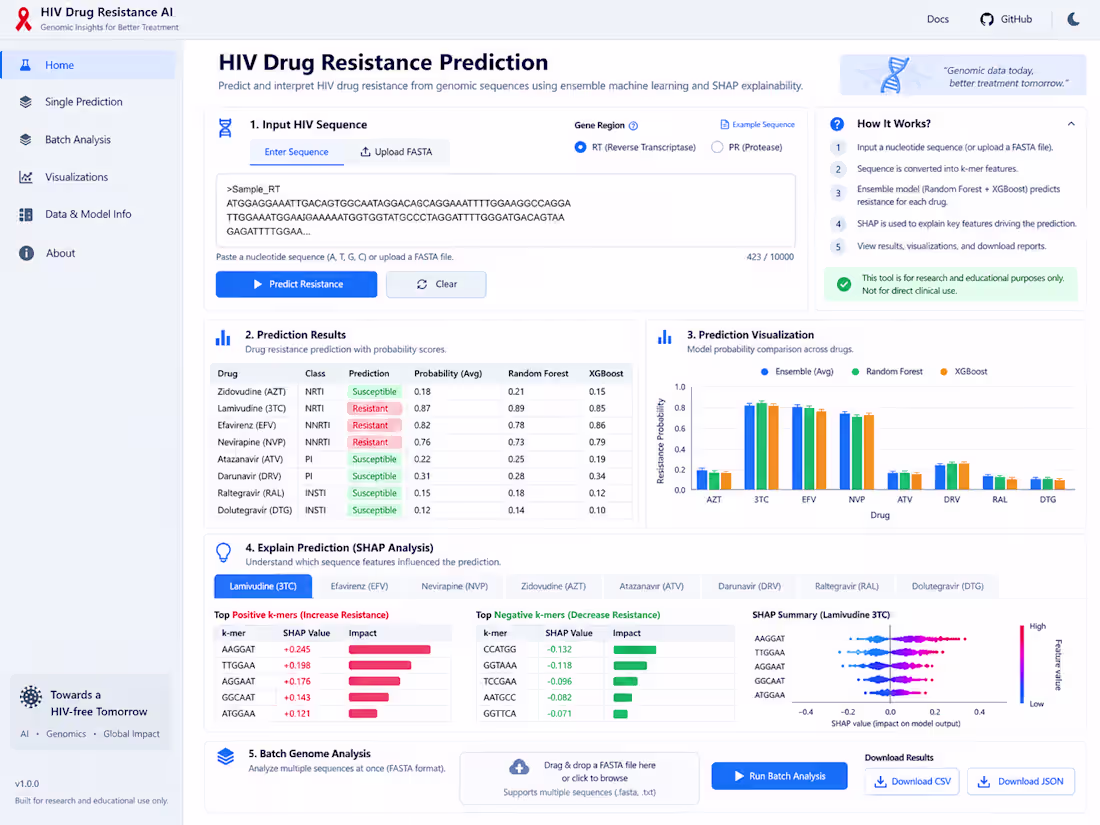Open the Docs link
This screenshot has width=1100, height=825.
[x=937, y=20]
